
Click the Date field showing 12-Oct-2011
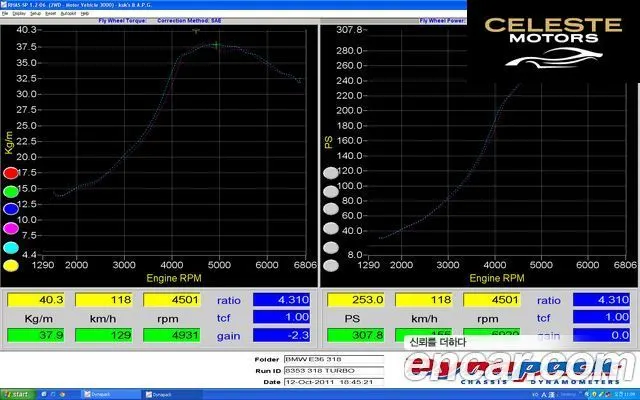tap(333, 382)
